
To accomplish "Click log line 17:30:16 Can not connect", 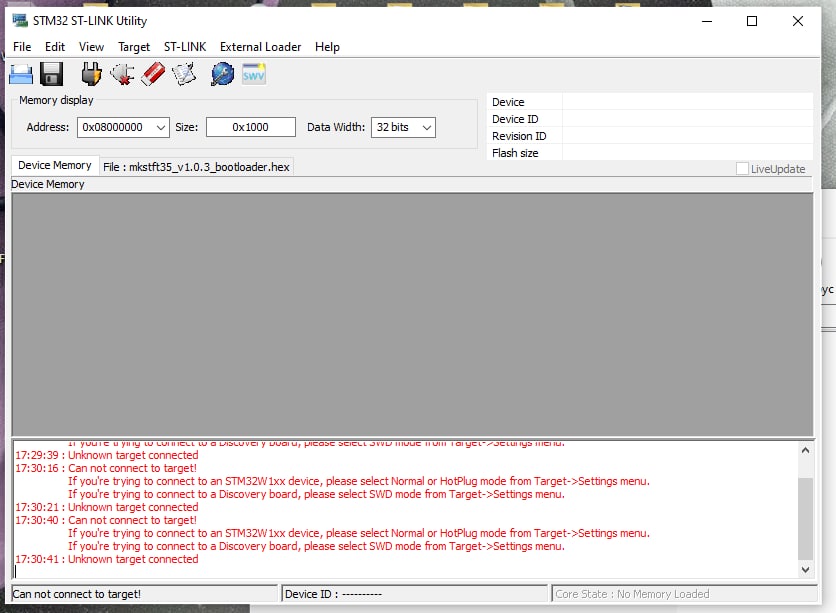I will [106, 468].
